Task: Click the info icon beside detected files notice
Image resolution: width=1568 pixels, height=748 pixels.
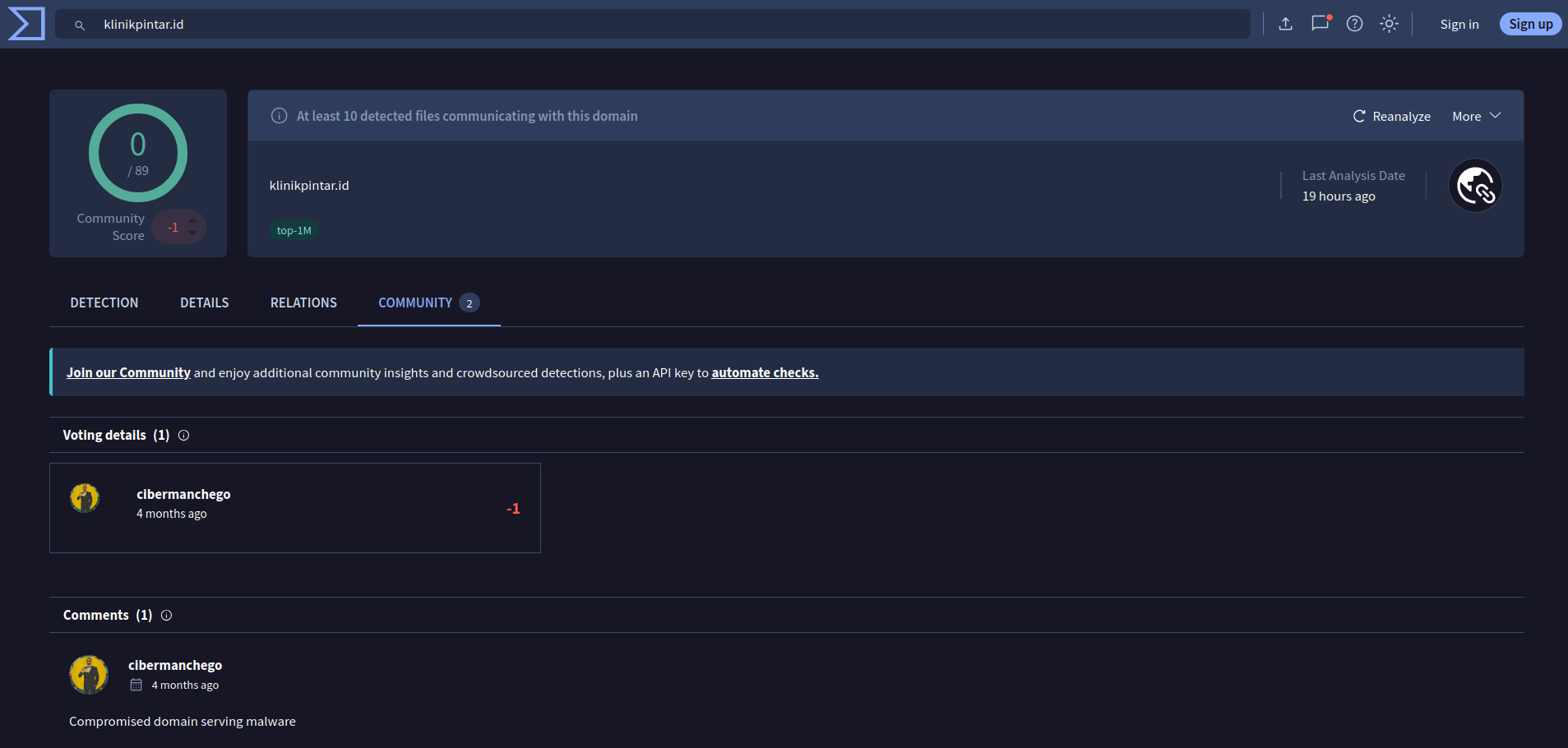Action: pyautogui.click(x=280, y=116)
